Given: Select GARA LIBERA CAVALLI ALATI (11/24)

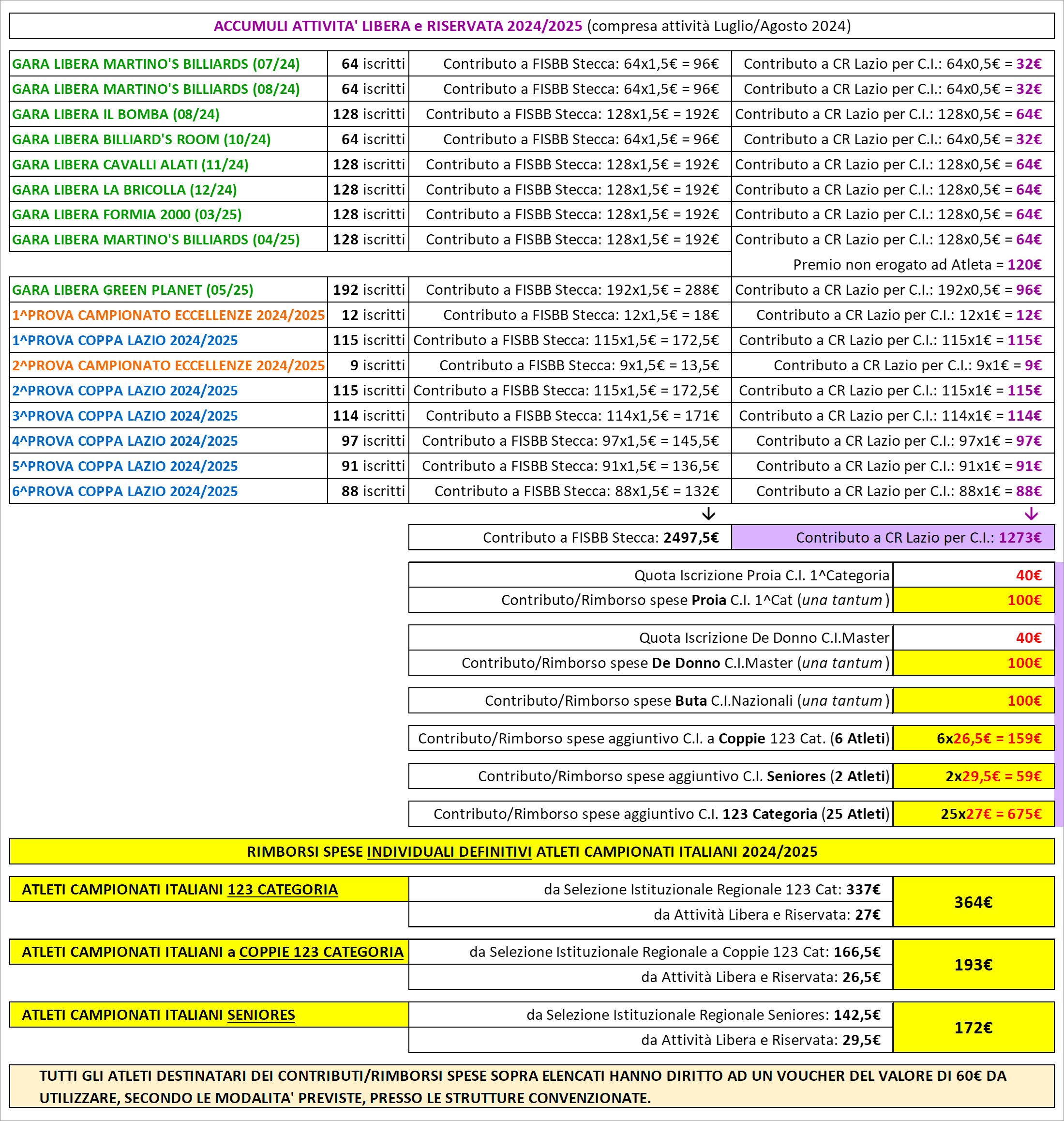Looking at the screenshot, I should pyautogui.click(x=131, y=165).
